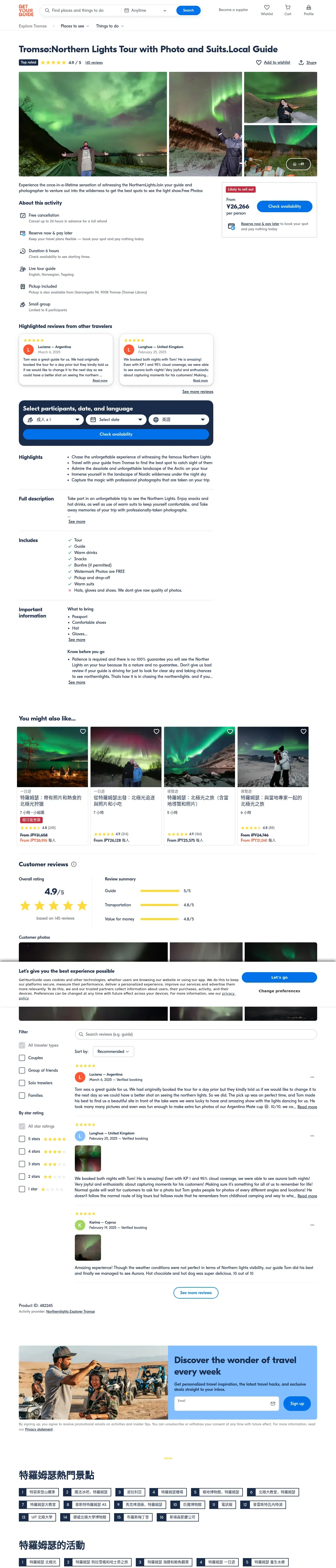This screenshot has height=1568, width=336.
Task: Click the info icon beside Customer reviews
Action: click(74, 864)
